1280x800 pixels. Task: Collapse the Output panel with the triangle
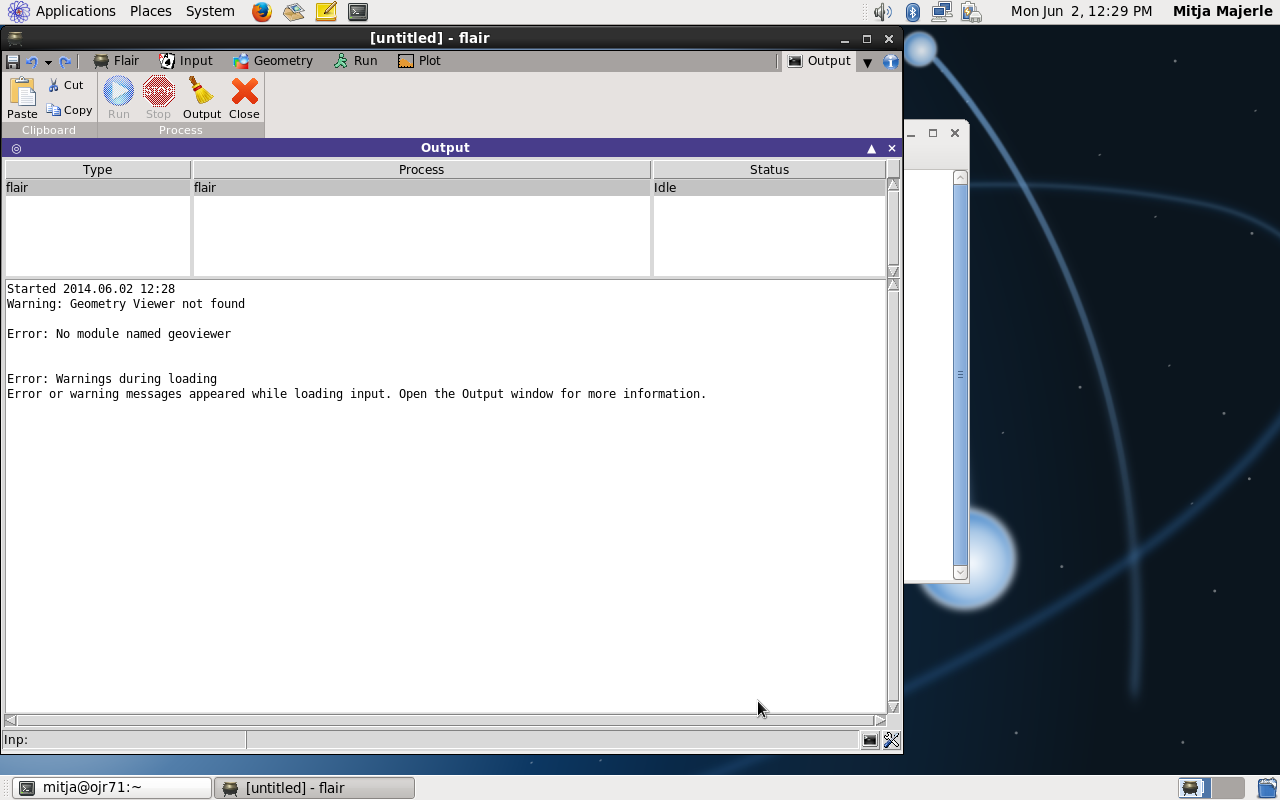[x=871, y=148]
